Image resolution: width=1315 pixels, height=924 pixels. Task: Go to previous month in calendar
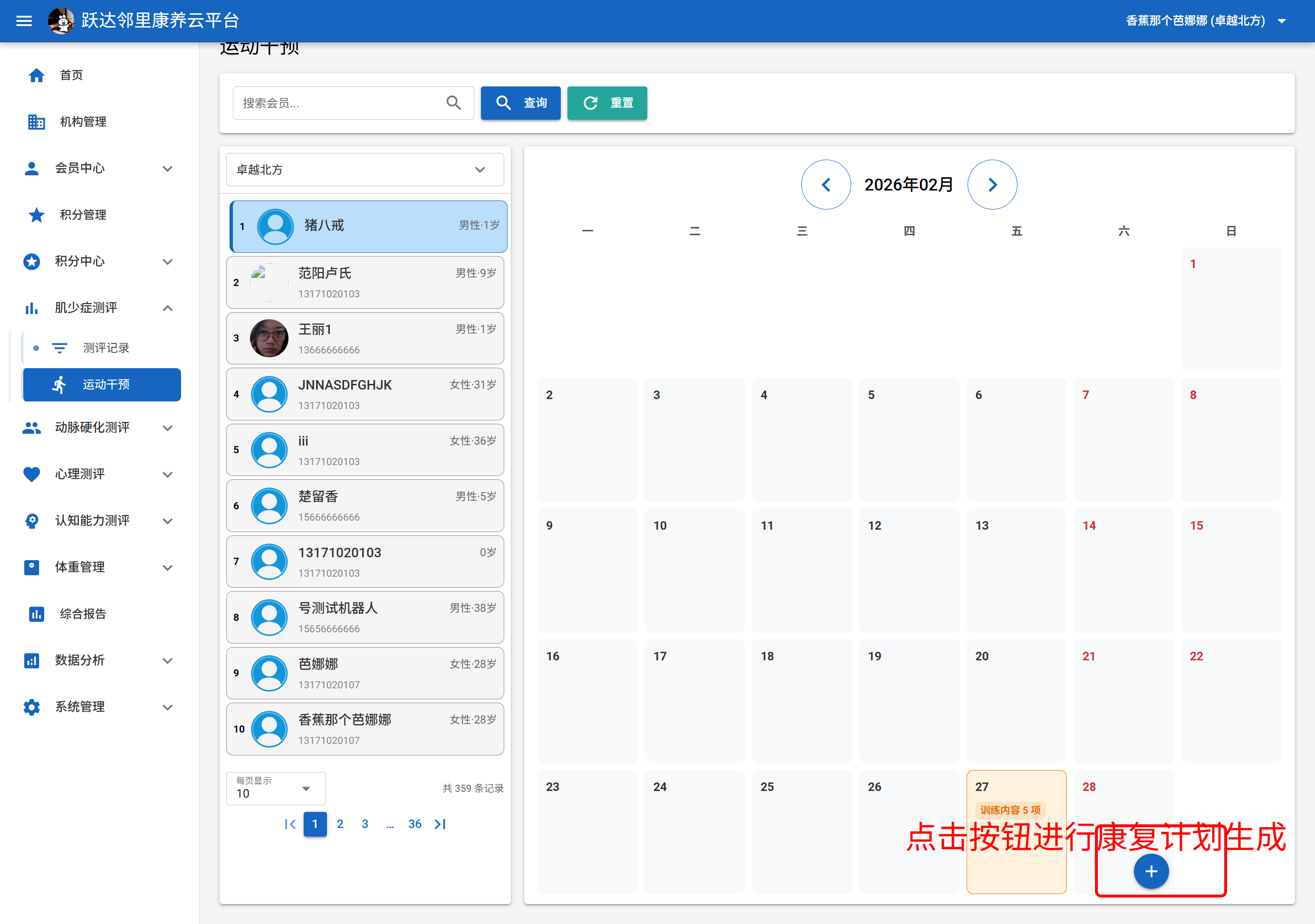tap(826, 185)
